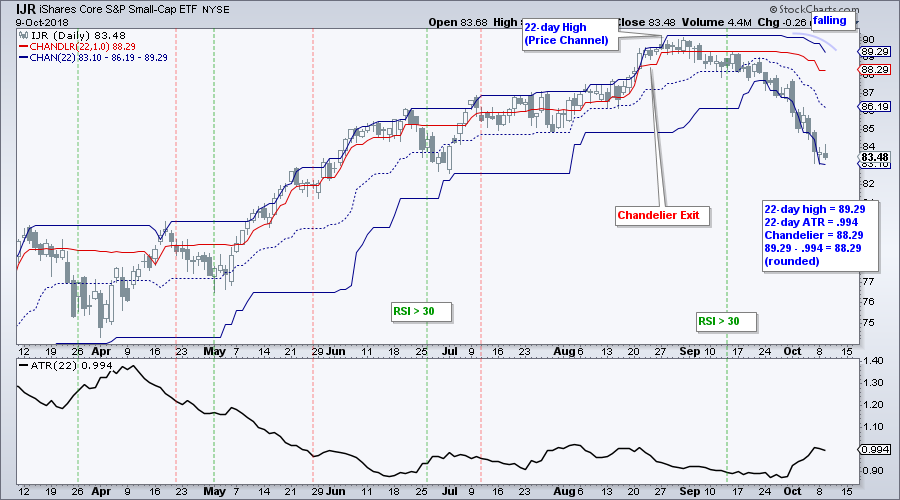Click the 1.40 ATR axis label

click(872, 361)
